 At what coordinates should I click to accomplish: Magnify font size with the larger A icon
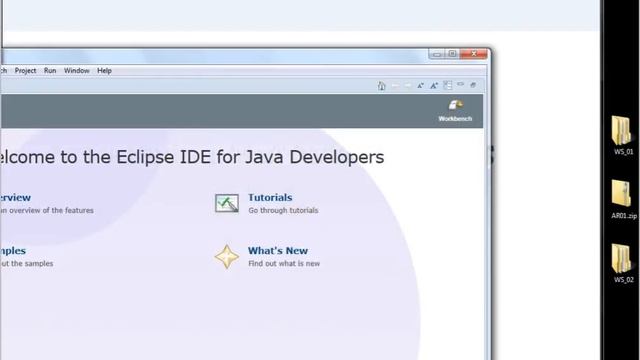coord(434,85)
